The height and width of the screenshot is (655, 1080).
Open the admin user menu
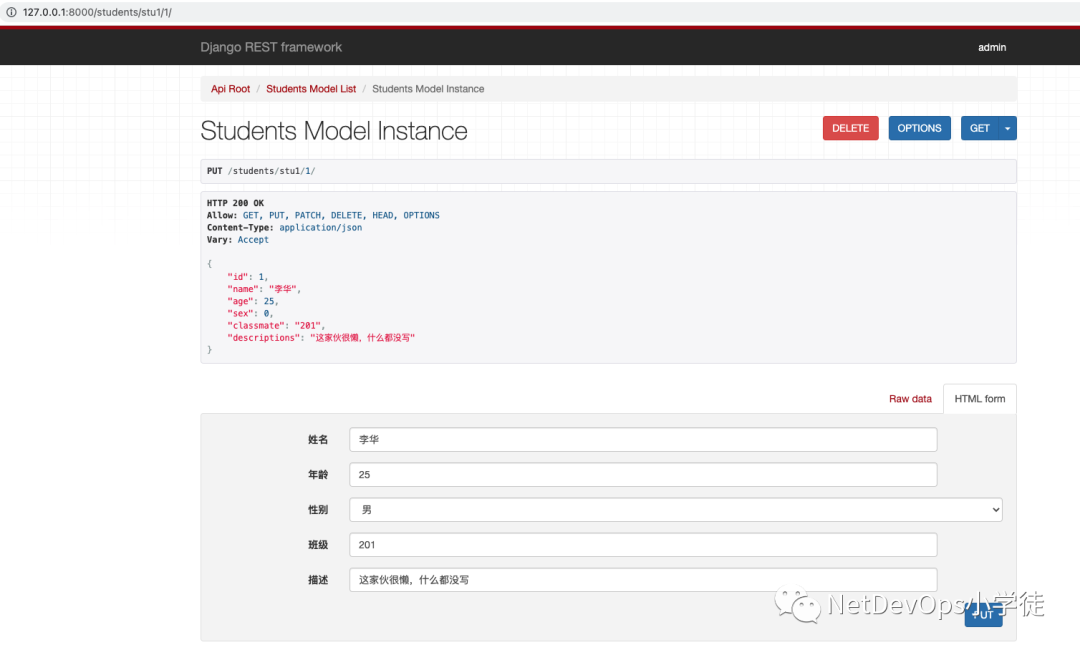[992, 47]
